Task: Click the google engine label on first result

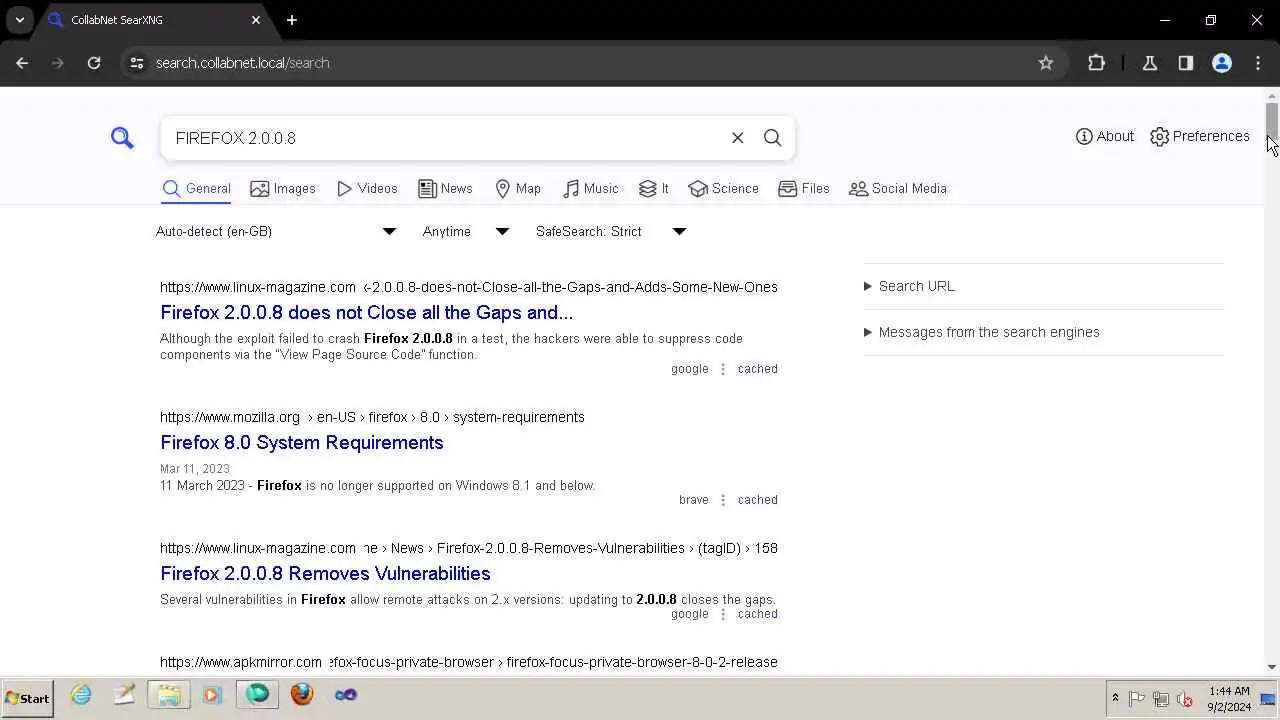Action: click(690, 369)
